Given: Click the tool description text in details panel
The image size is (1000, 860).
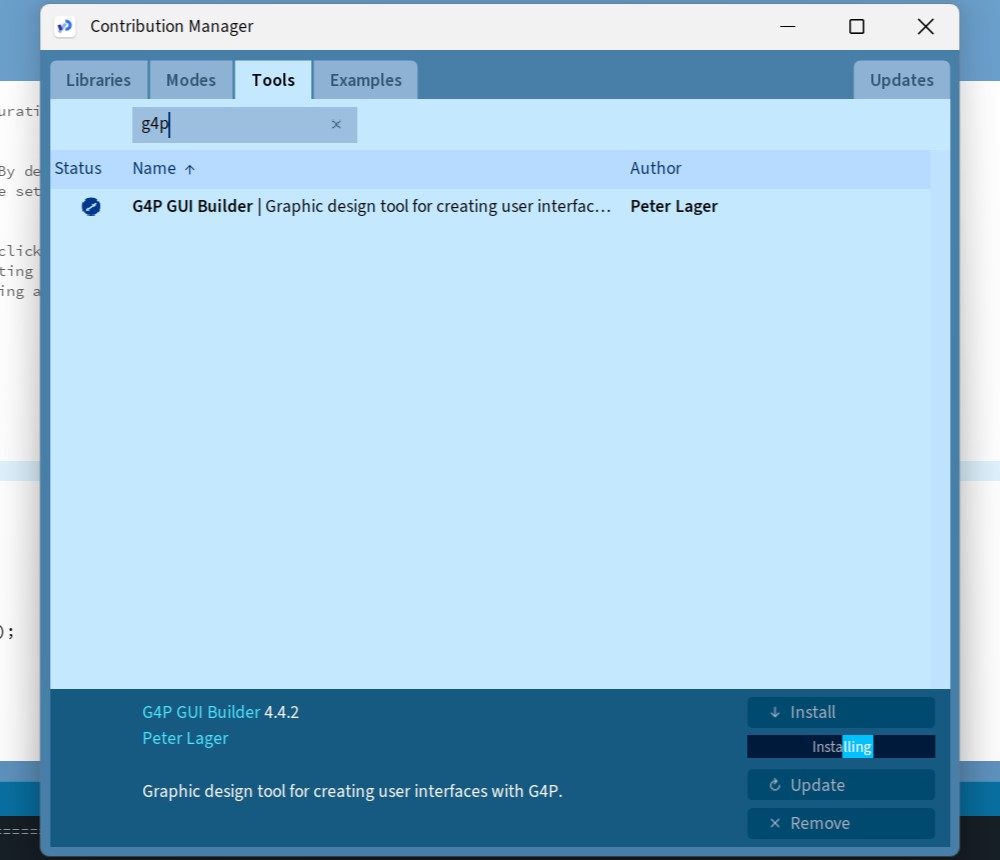Looking at the screenshot, I should tap(352, 791).
